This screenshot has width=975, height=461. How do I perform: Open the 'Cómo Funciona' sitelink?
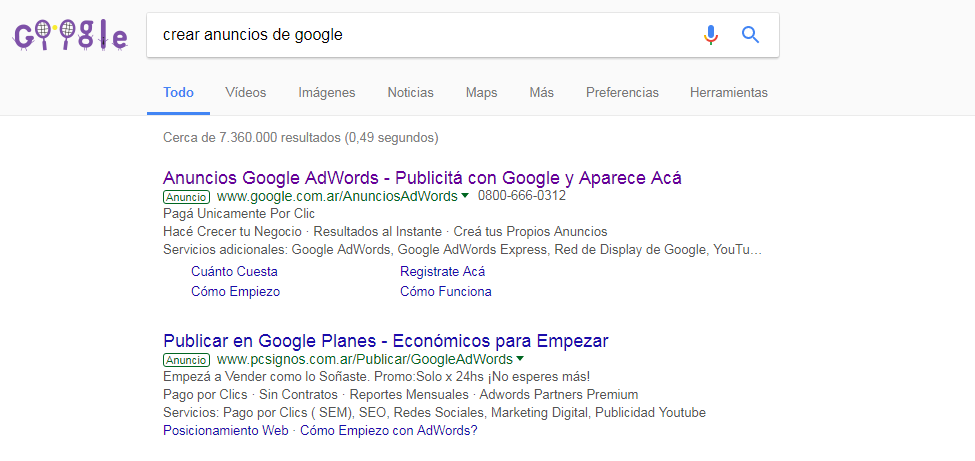(446, 292)
